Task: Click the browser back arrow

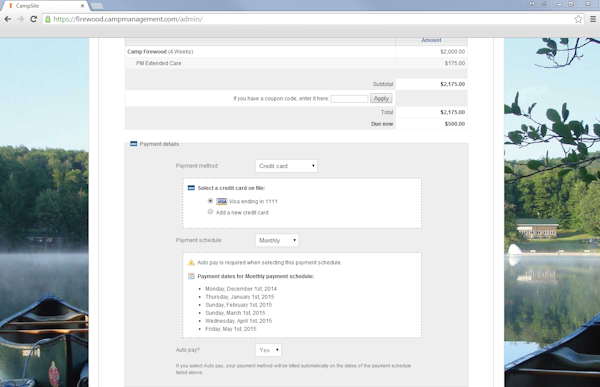Action: pyautogui.click(x=8, y=19)
